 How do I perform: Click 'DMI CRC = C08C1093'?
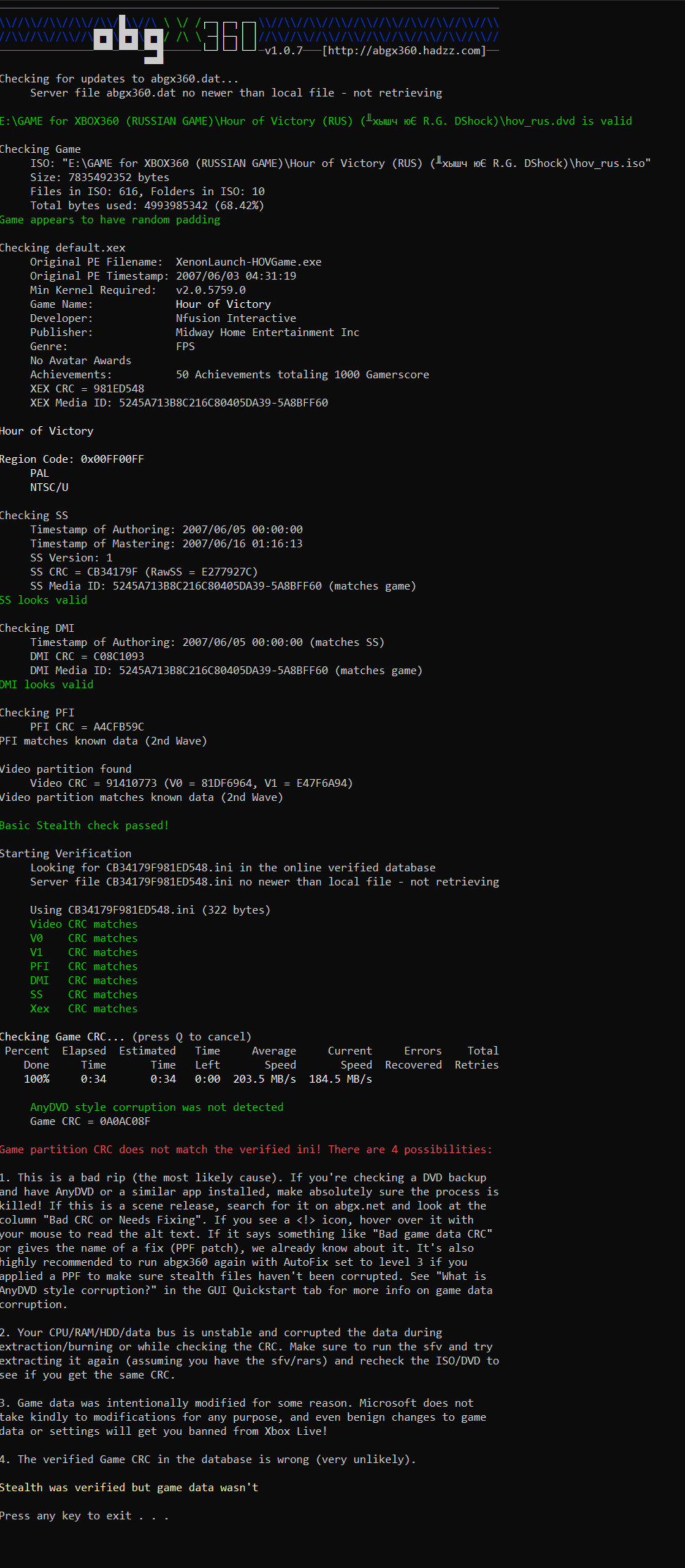pyautogui.click(x=87, y=657)
